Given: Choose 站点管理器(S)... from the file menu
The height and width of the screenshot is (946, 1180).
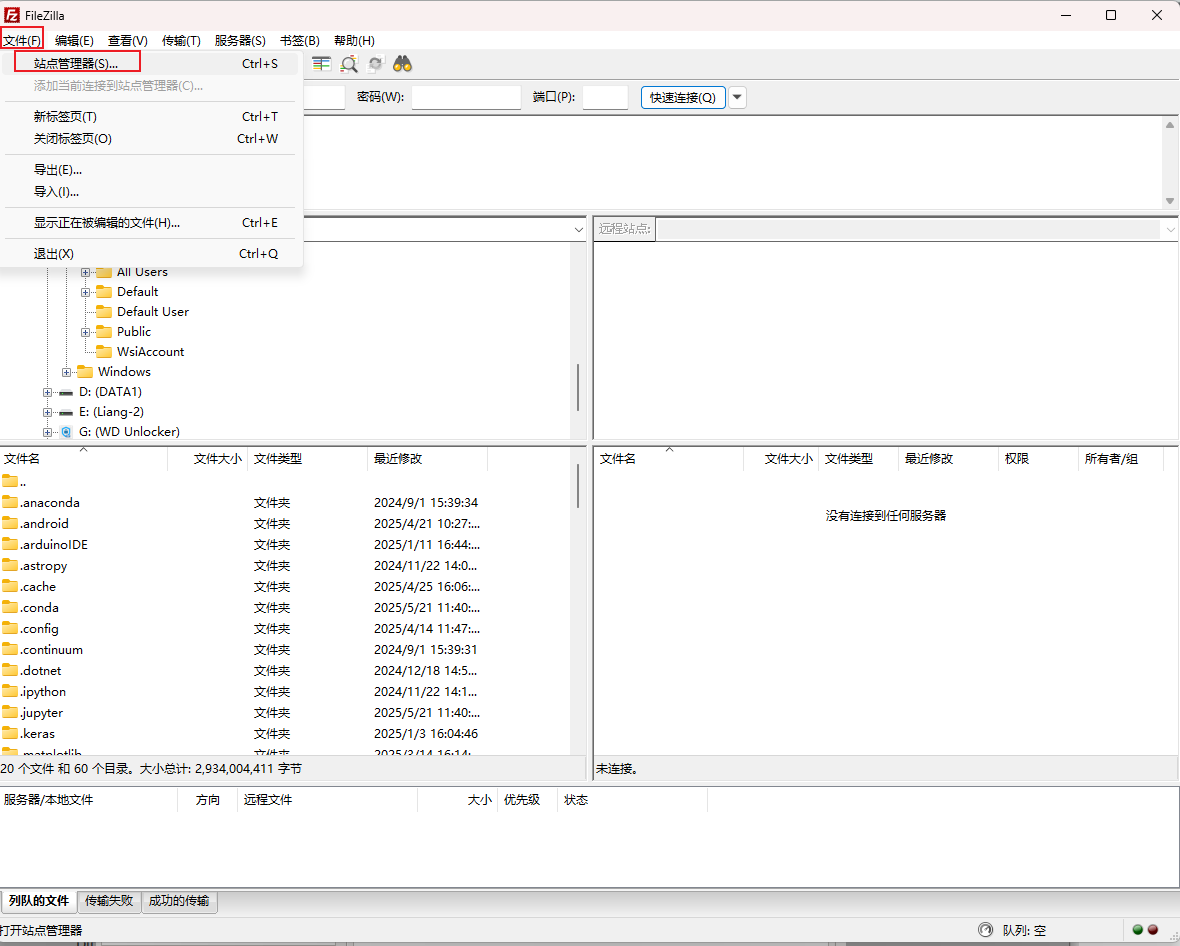Looking at the screenshot, I should [151, 63].
